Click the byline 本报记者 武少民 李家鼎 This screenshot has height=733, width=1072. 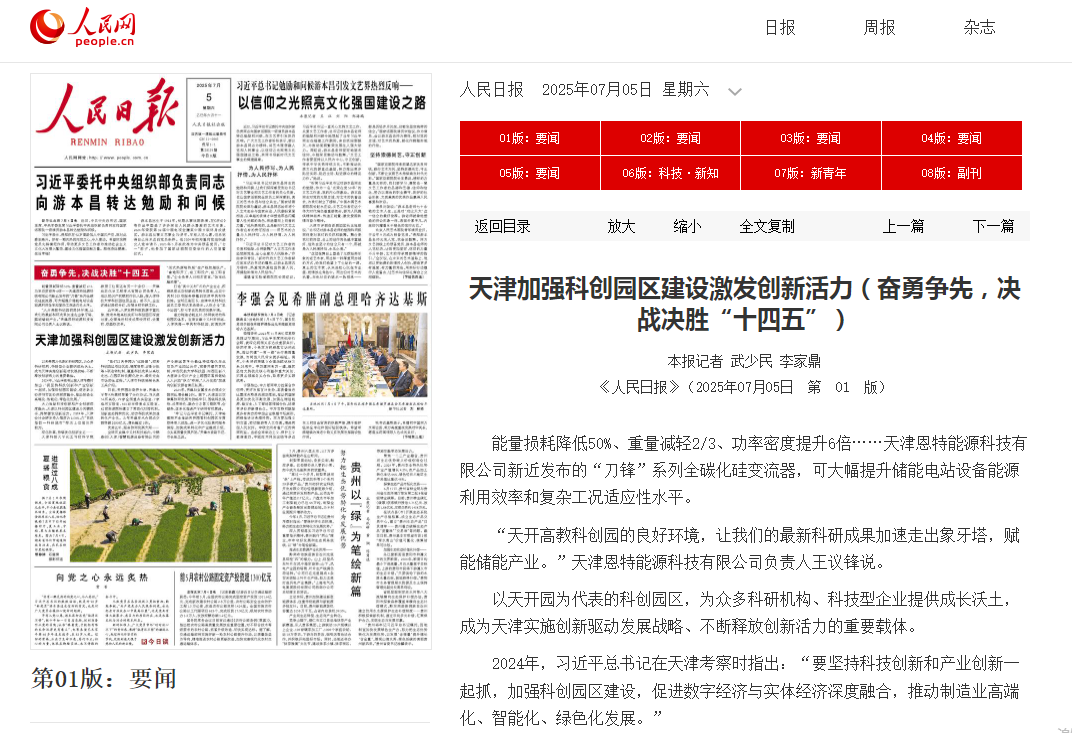(x=744, y=361)
